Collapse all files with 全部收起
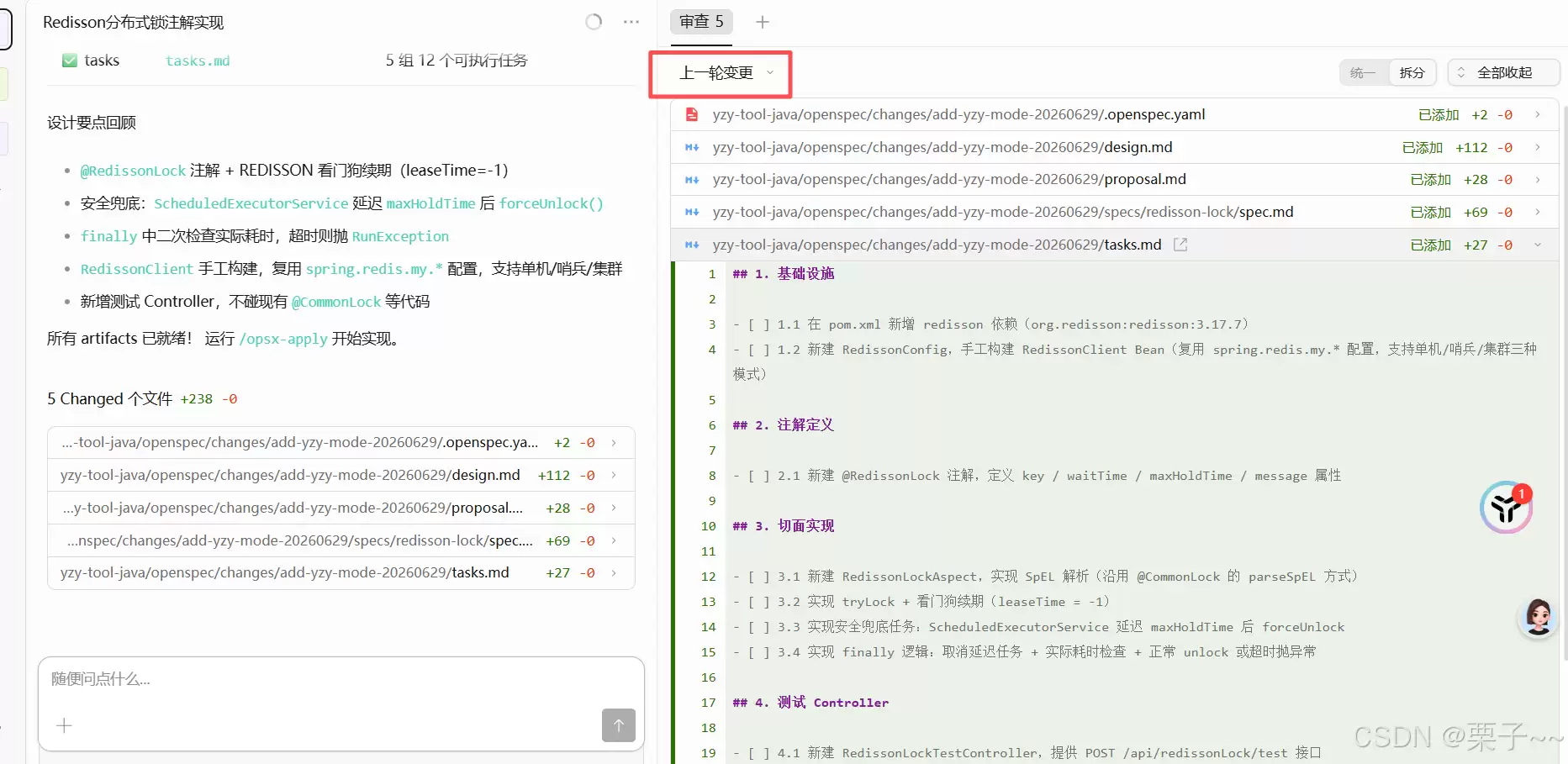This screenshot has width=1568, height=764. [x=1504, y=73]
